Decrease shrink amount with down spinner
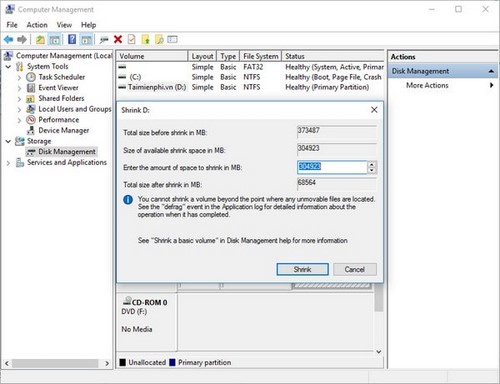Image resolution: width=500 pixels, height=384 pixels. point(372,170)
